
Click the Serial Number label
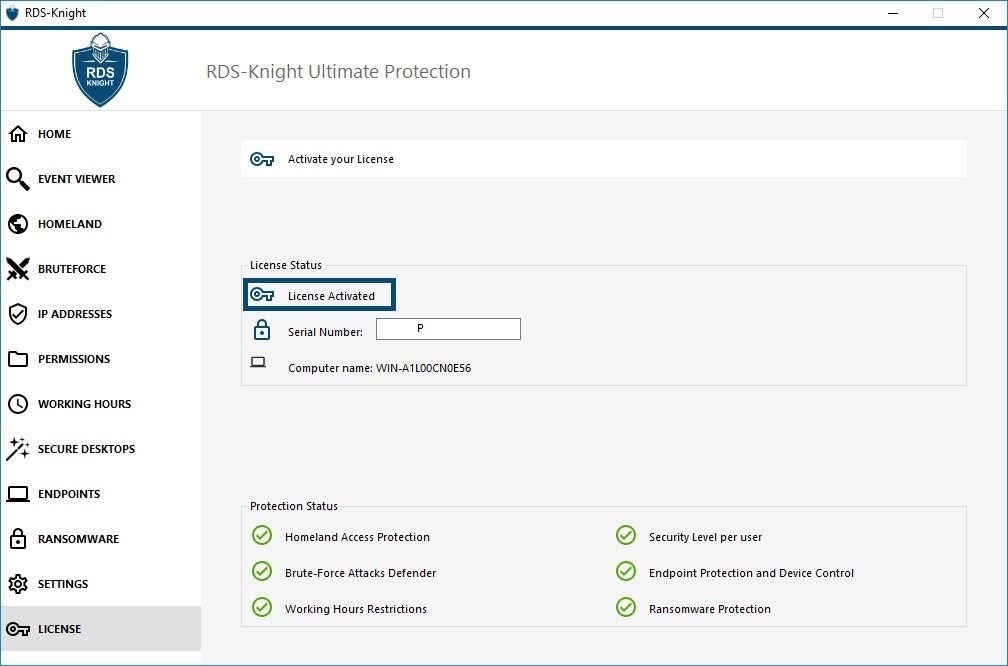coord(325,332)
